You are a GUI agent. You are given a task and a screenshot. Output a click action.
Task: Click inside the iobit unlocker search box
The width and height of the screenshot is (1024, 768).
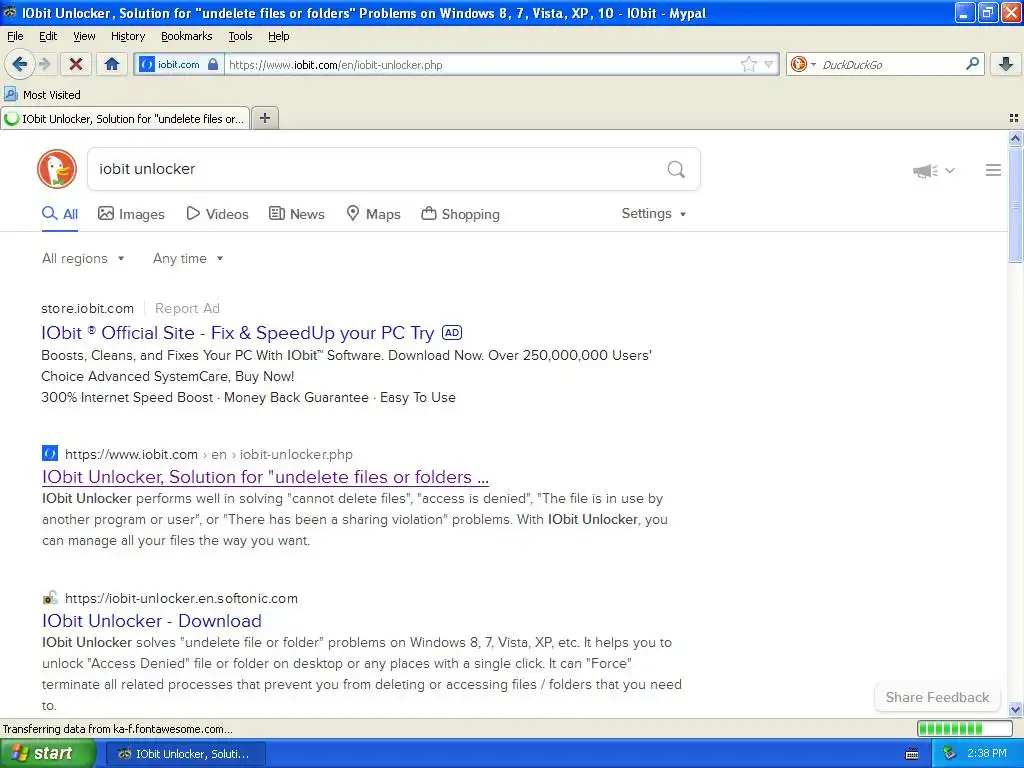376,169
